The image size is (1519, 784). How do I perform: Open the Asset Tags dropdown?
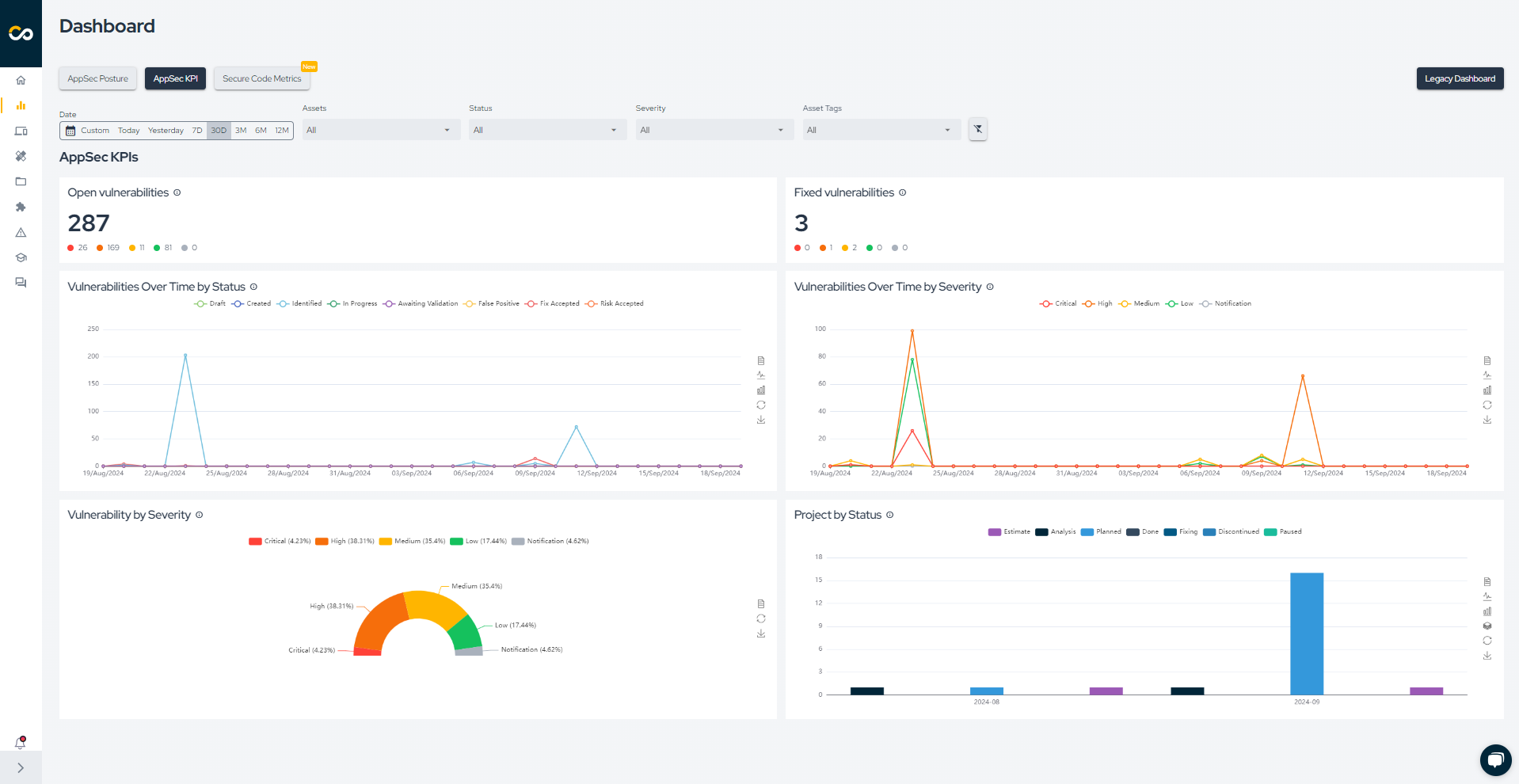pyautogui.click(x=881, y=130)
